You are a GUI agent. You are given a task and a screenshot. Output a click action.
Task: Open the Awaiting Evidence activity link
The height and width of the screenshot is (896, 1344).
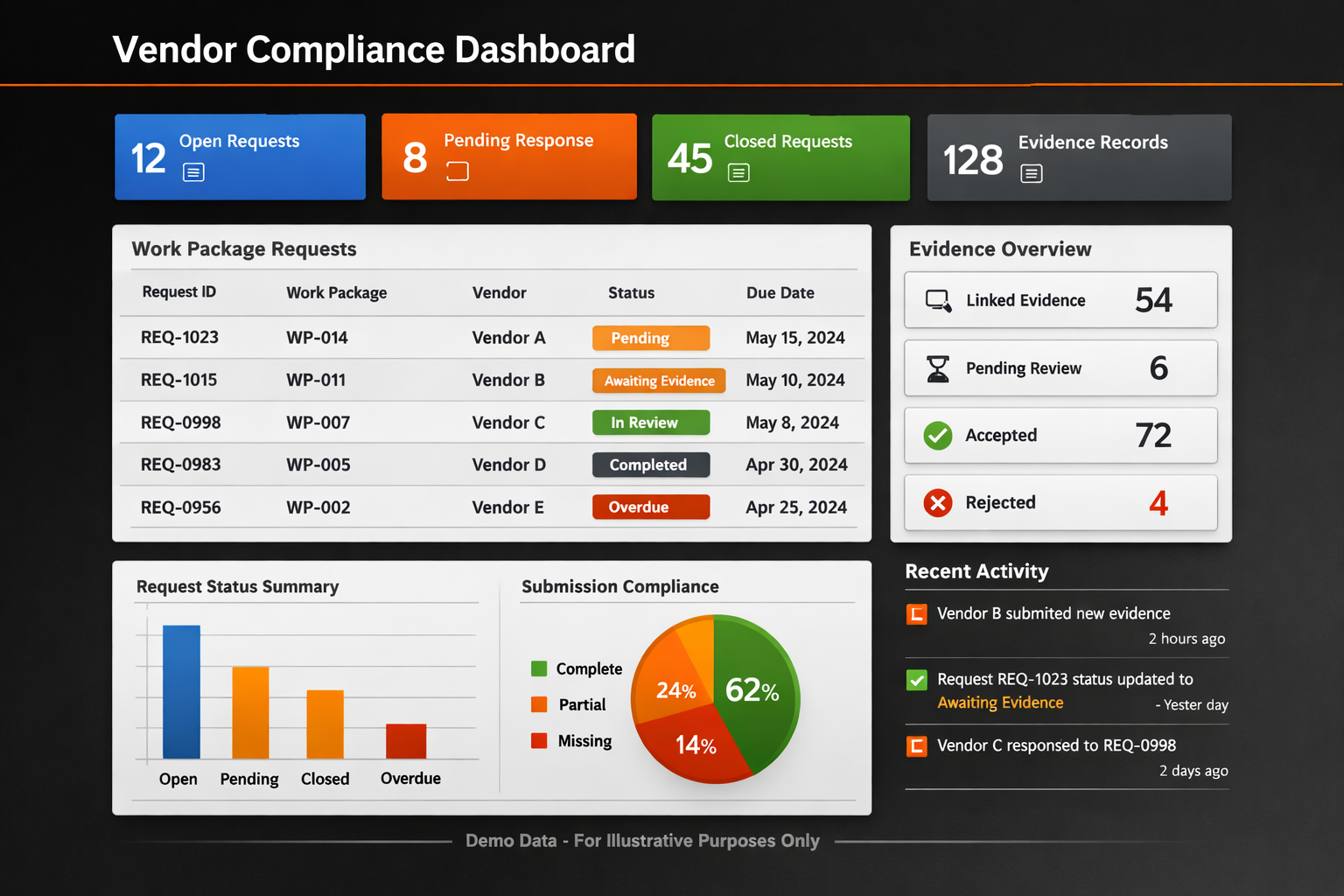coord(1000,703)
